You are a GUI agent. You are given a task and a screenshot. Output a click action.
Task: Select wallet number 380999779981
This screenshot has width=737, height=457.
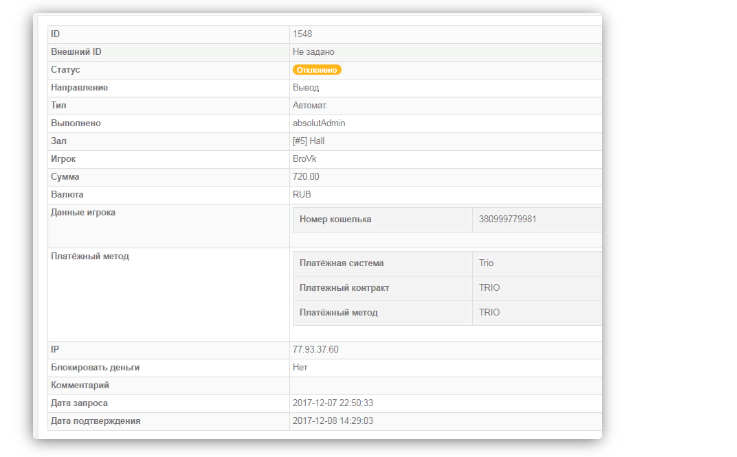point(507,220)
